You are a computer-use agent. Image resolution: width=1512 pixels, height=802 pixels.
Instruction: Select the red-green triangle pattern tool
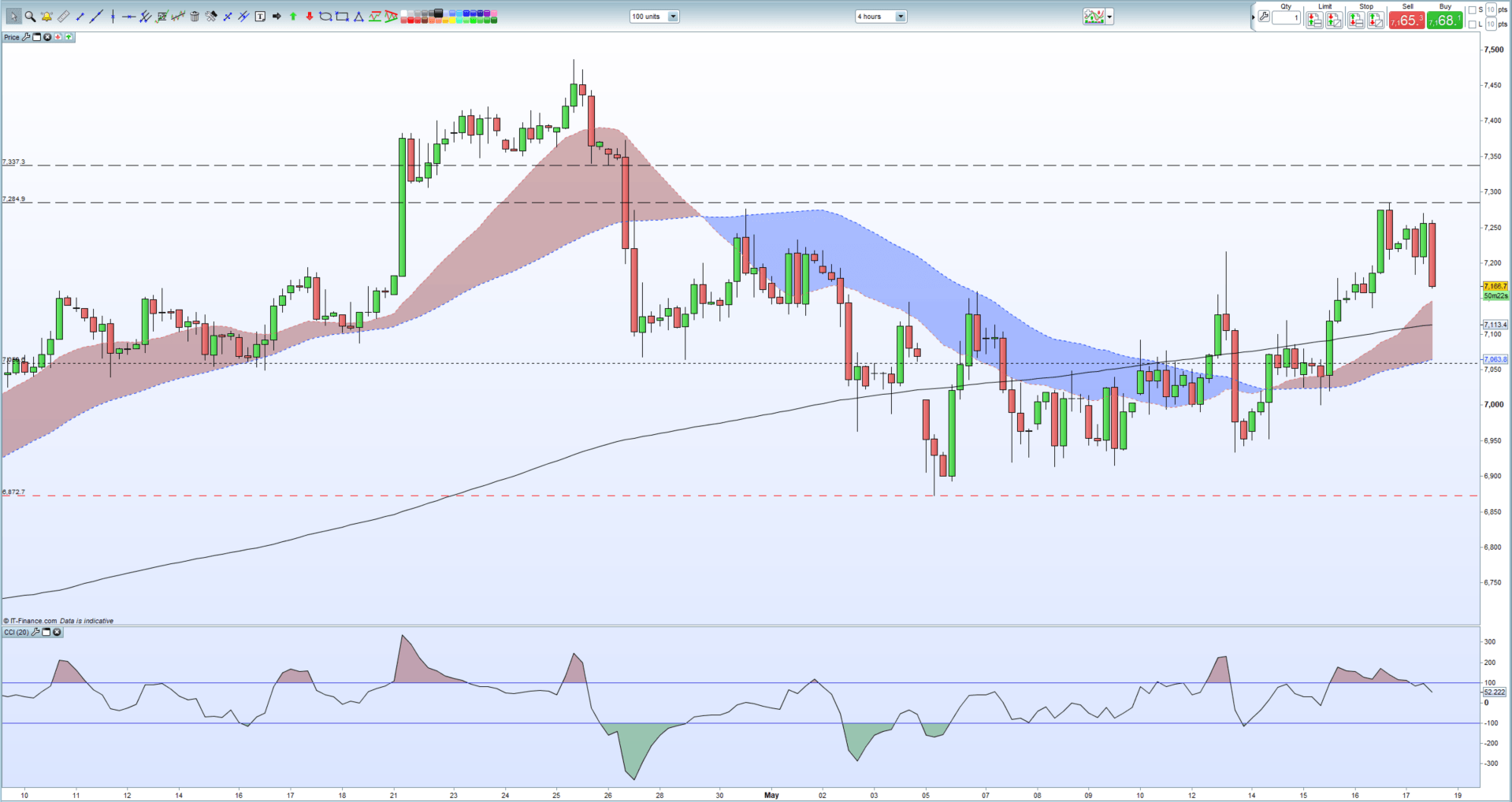[392, 17]
